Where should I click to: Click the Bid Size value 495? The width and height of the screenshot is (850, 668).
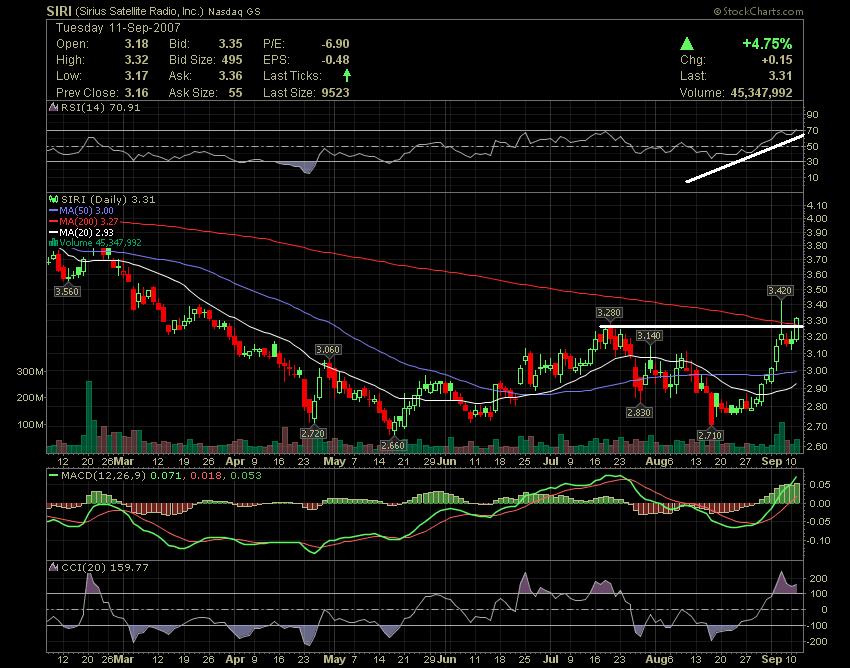(232, 60)
